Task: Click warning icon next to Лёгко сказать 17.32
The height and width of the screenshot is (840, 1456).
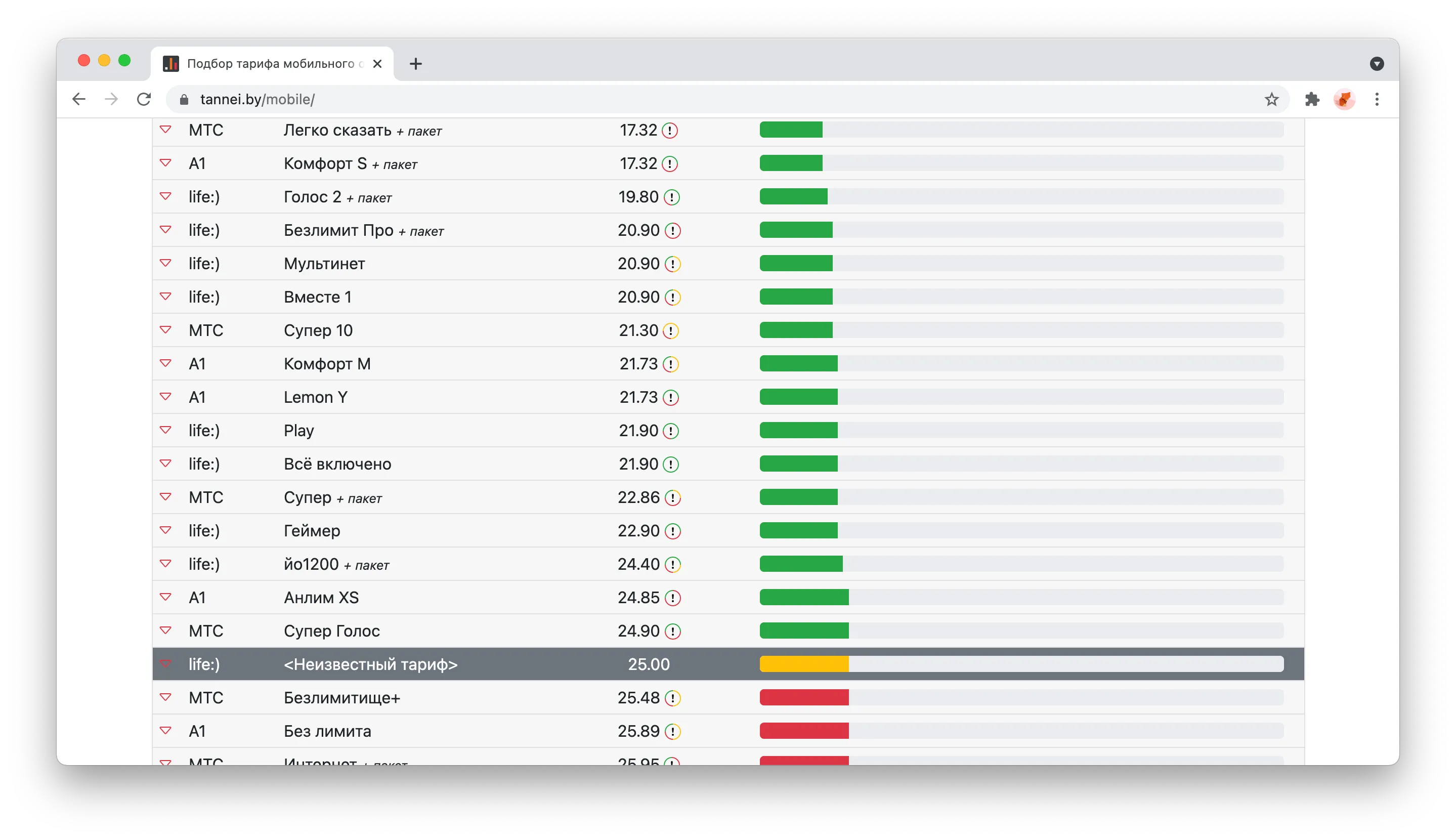Action: click(x=669, y=131)
